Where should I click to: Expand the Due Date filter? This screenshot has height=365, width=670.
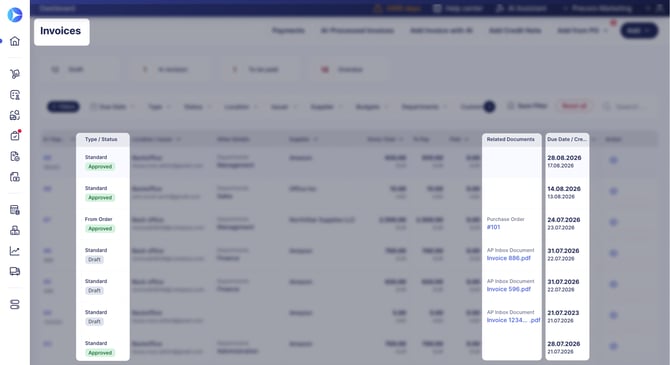[112, 106]
